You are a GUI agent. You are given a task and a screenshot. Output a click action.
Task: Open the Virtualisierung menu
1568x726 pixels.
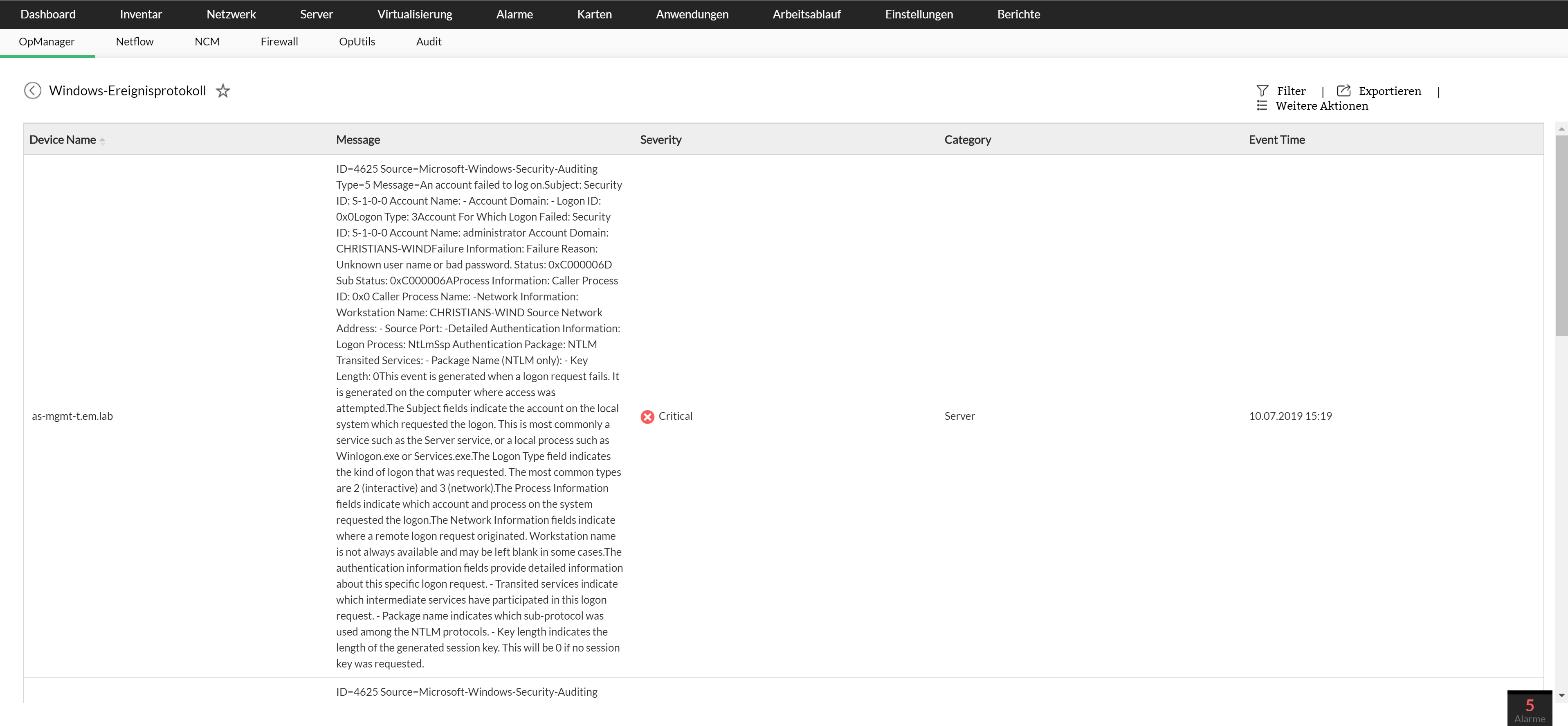[415, 14]
